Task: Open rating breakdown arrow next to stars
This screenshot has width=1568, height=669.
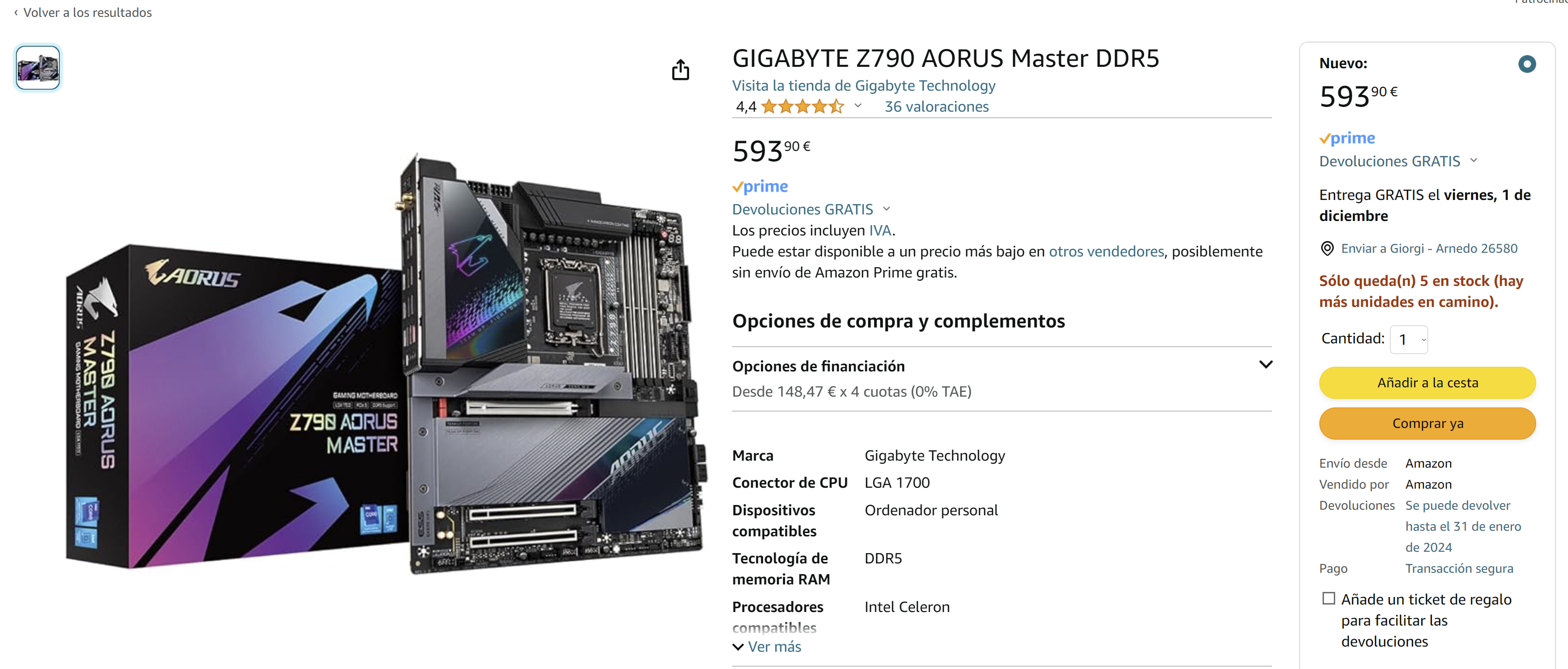Action: 858,106
